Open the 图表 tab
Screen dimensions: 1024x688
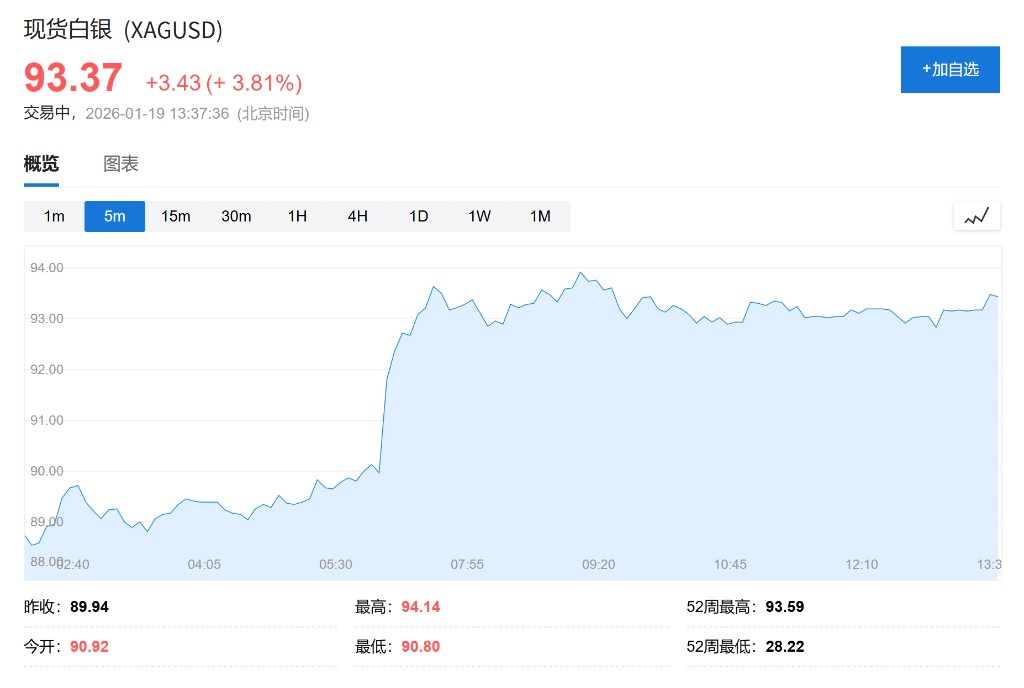tap(121, 164)
